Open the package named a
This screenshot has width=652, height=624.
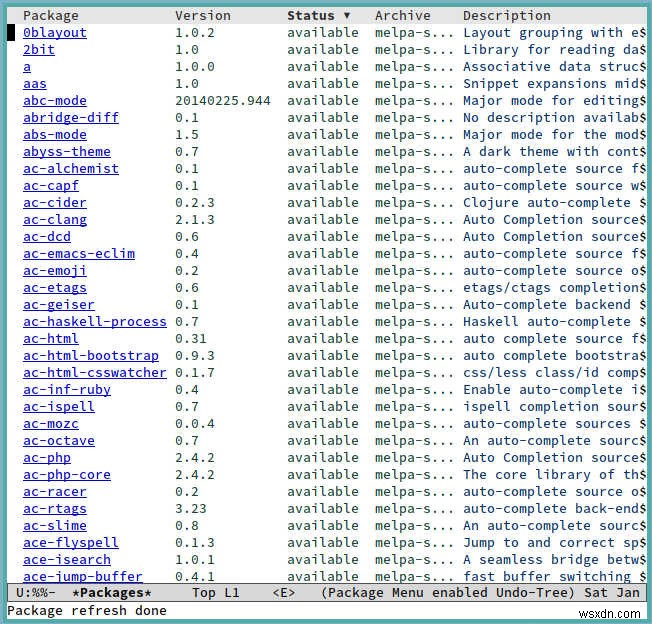(x=27, y=67)
